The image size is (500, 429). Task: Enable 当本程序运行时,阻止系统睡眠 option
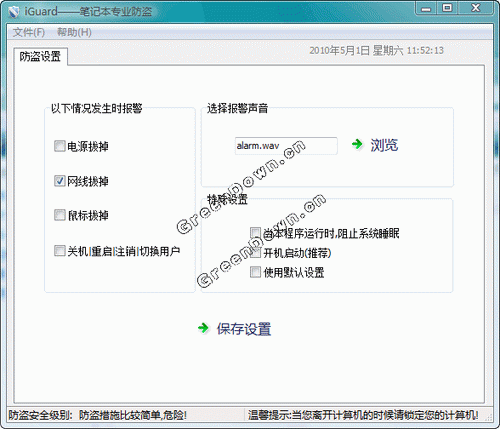pos(255,233)
